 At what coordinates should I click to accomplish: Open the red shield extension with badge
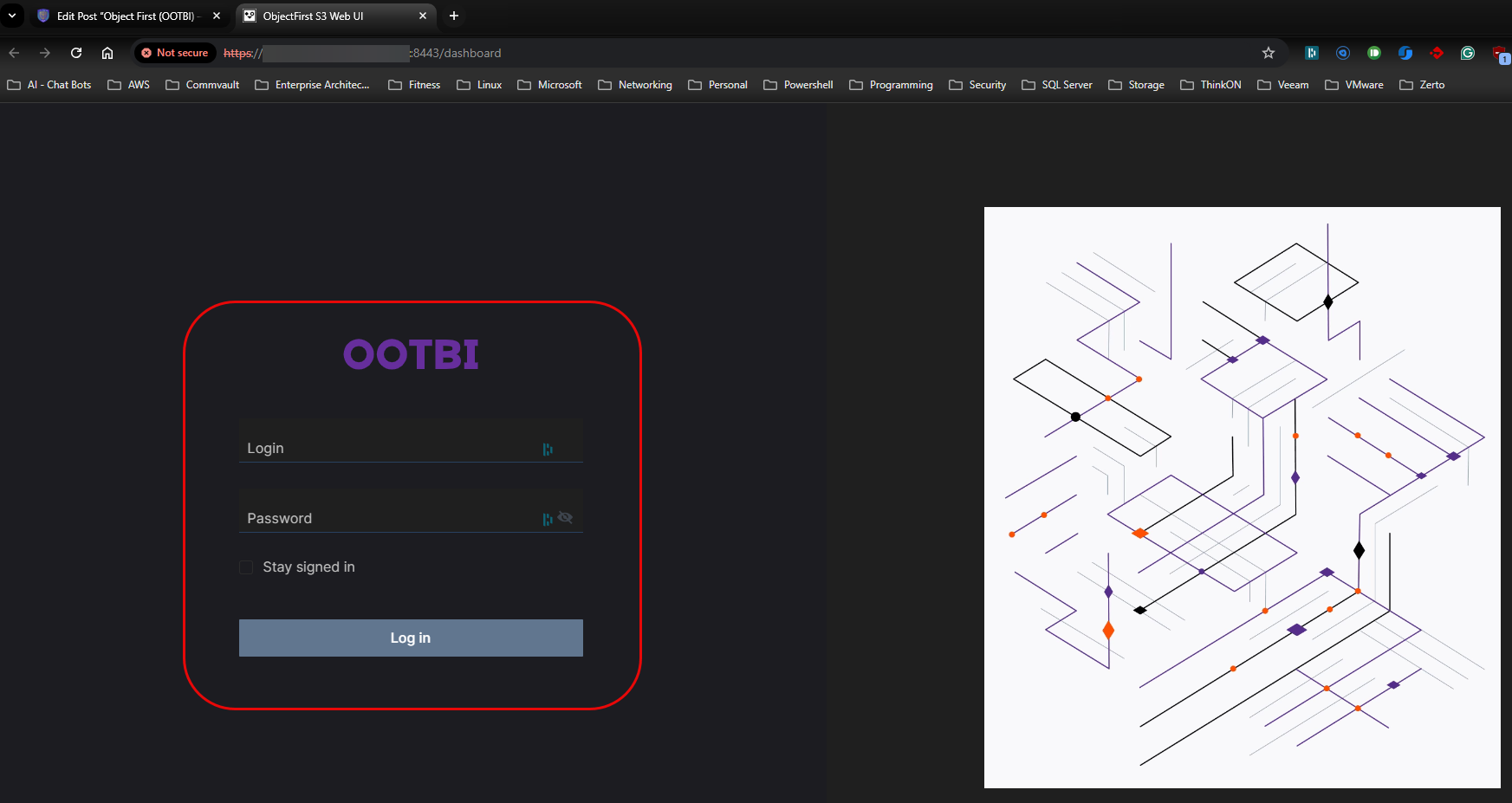click(1500, 54)
